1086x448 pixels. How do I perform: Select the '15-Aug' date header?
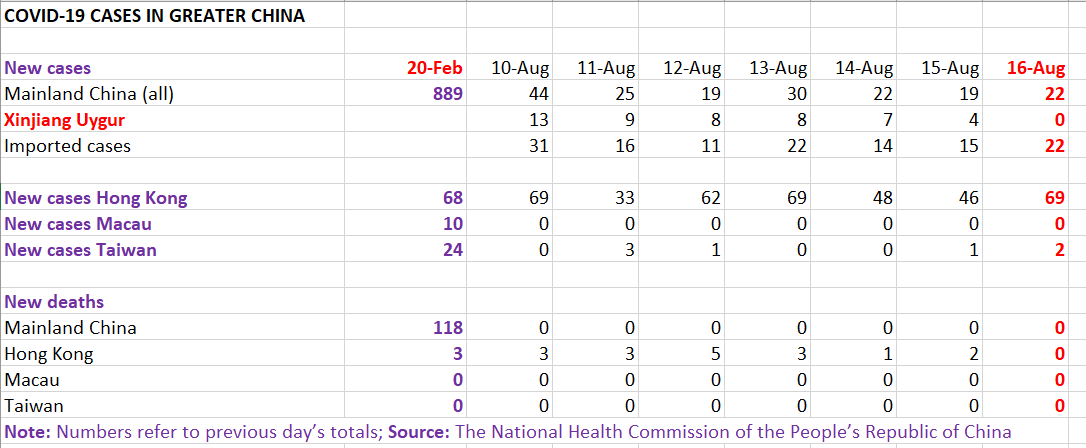click(x=950, y=68)
